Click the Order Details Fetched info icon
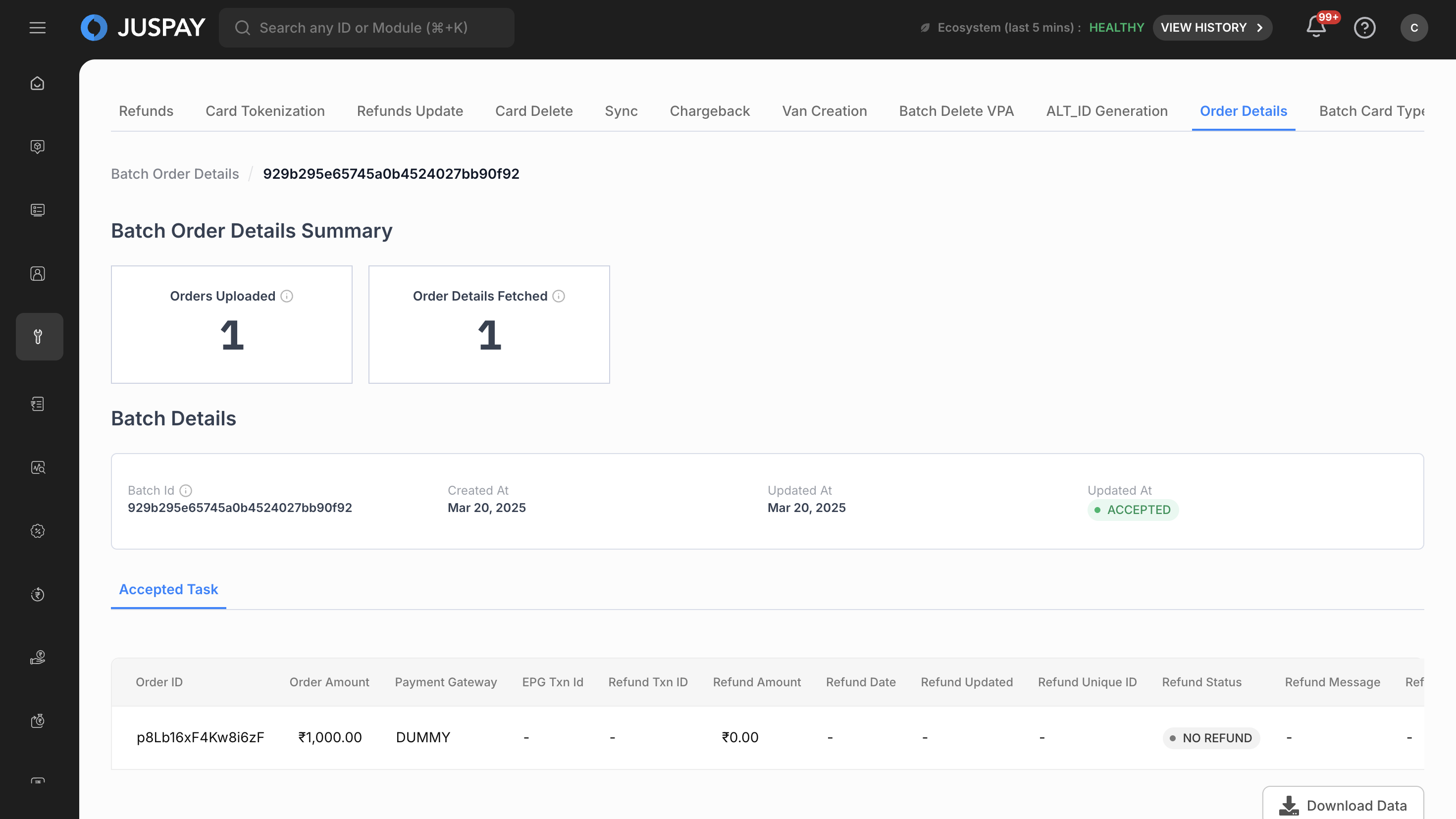Screen dimensions: 1456x819 (x=559, y=296)
